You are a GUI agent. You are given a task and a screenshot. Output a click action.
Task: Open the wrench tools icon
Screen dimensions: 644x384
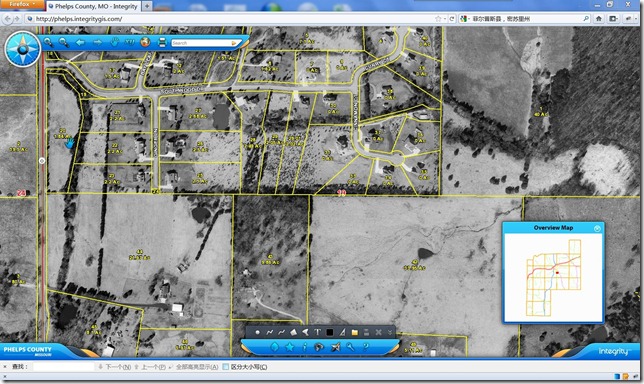[x=350, y=347]
